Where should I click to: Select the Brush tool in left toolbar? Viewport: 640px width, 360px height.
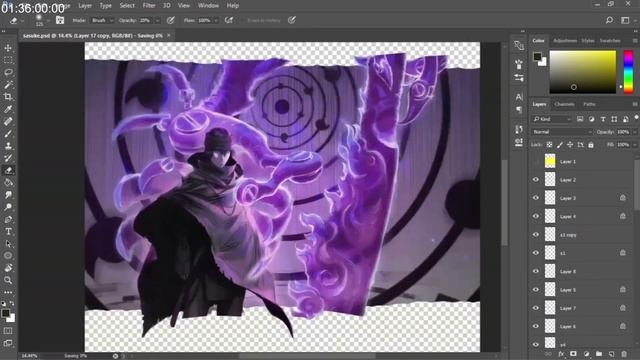pos(8,134)
